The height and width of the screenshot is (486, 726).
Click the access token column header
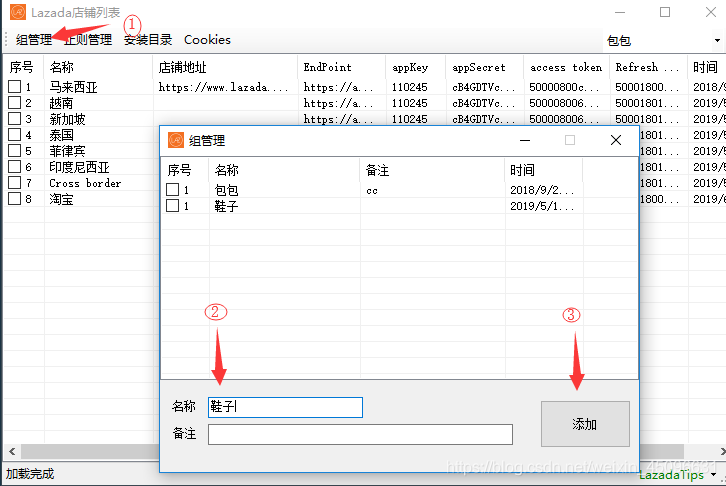pos(567,67)
